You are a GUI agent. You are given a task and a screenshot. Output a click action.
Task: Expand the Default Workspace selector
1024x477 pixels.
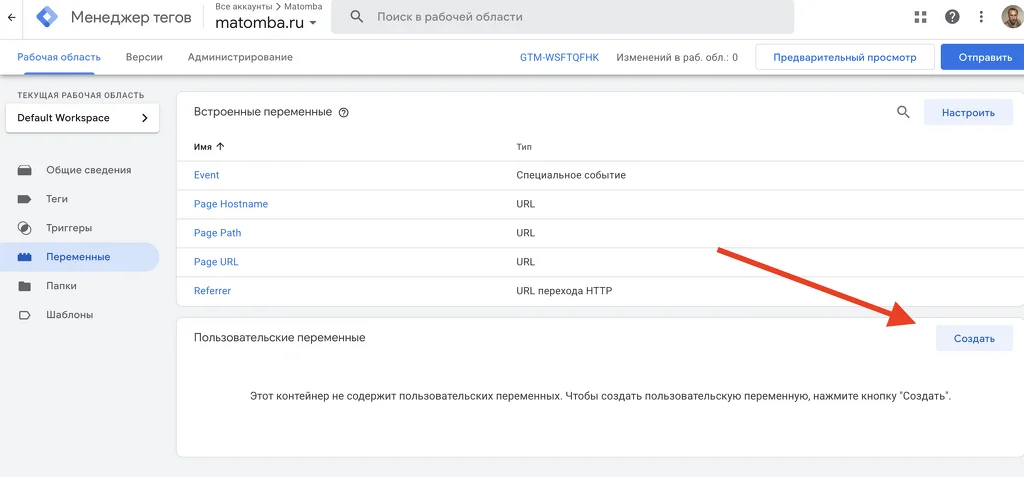click(x=82, y=118)
